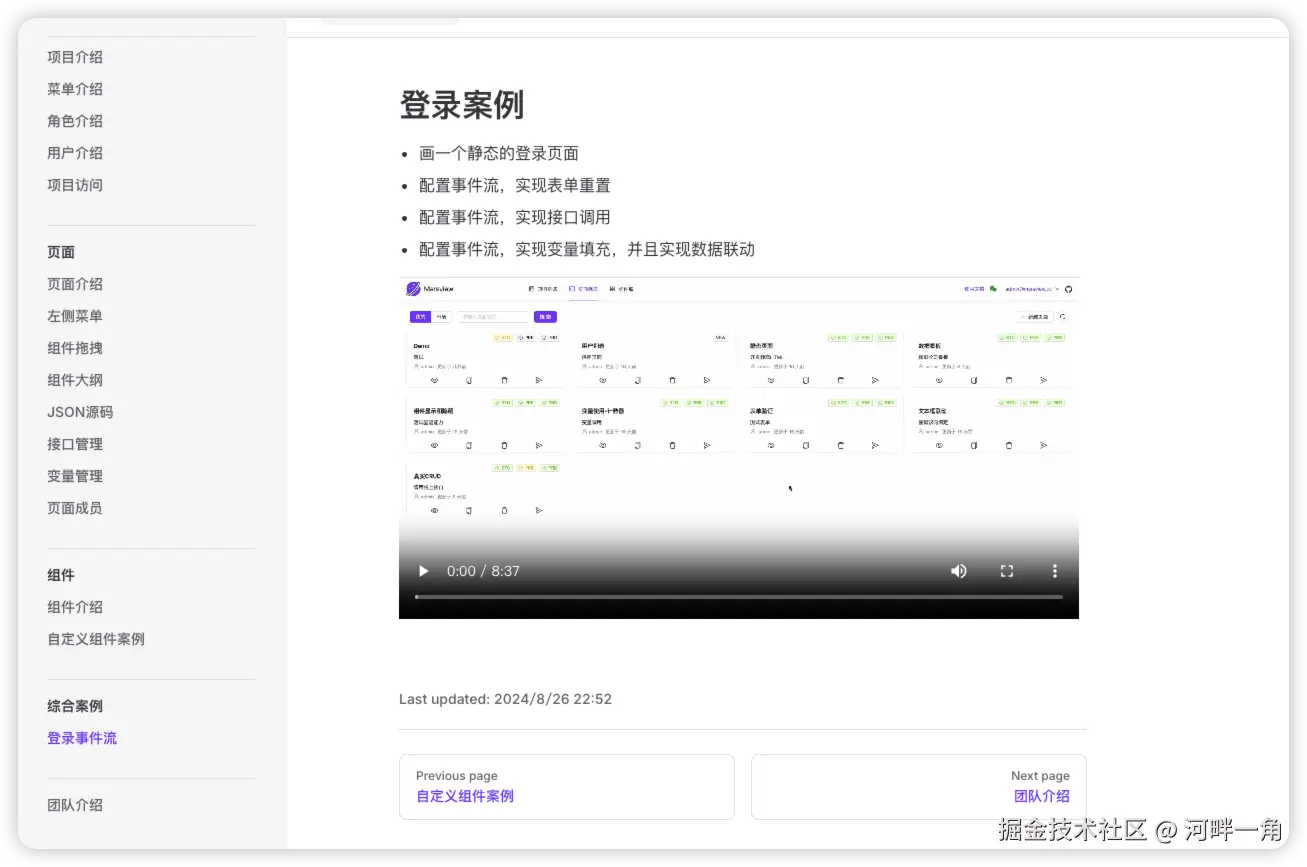Click the 组件 section heading in sidebar

click(x=61, y=575)
